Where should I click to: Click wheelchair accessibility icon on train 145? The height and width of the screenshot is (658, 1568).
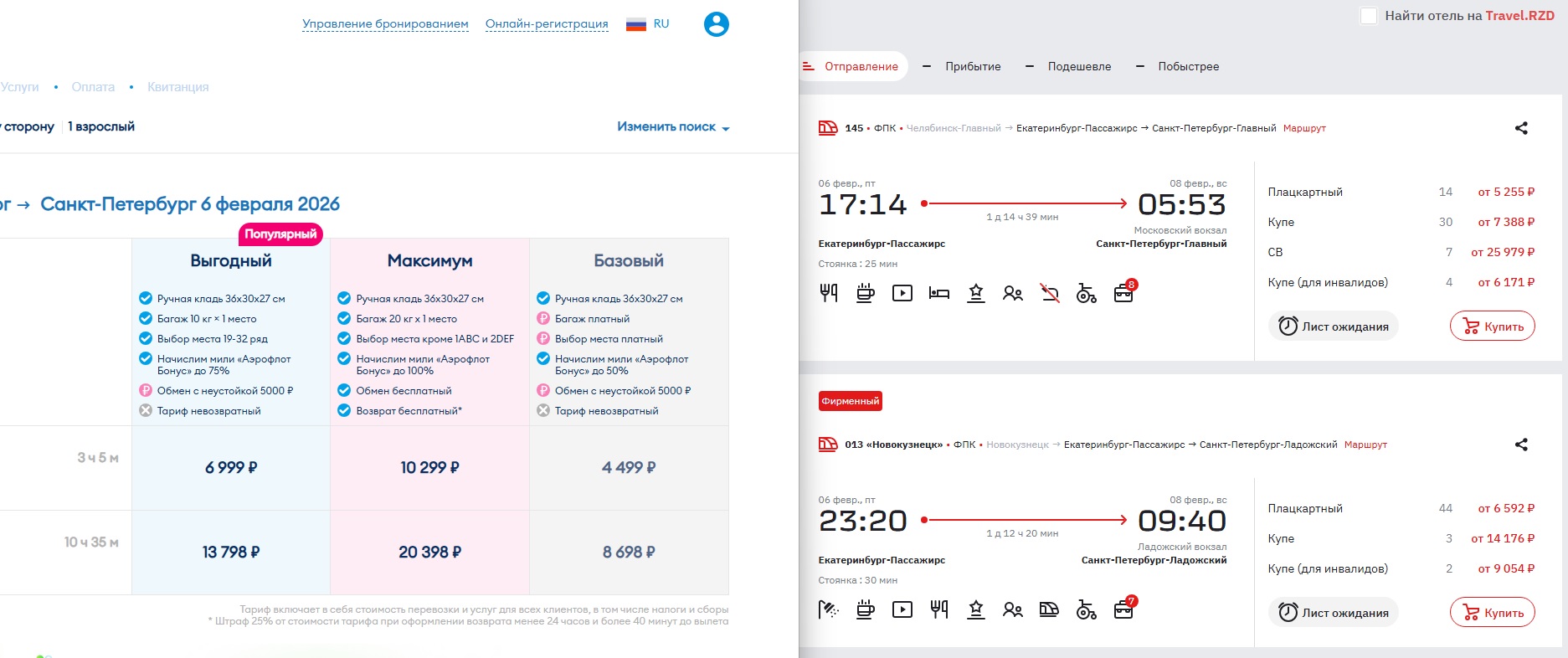pos(1087,293)
